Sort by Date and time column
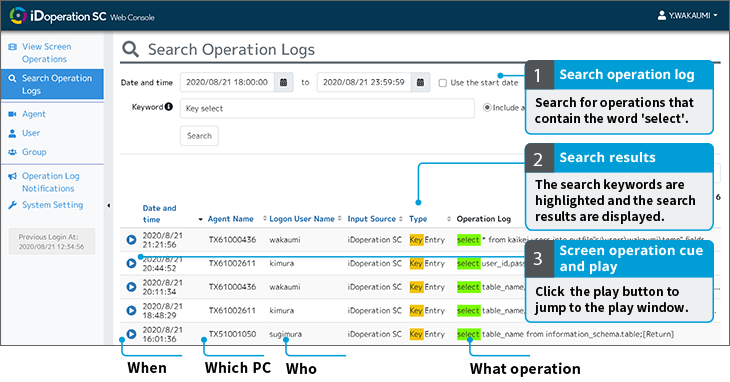Image resolution: width=730 pixels, height=382 pixels. 159,214
